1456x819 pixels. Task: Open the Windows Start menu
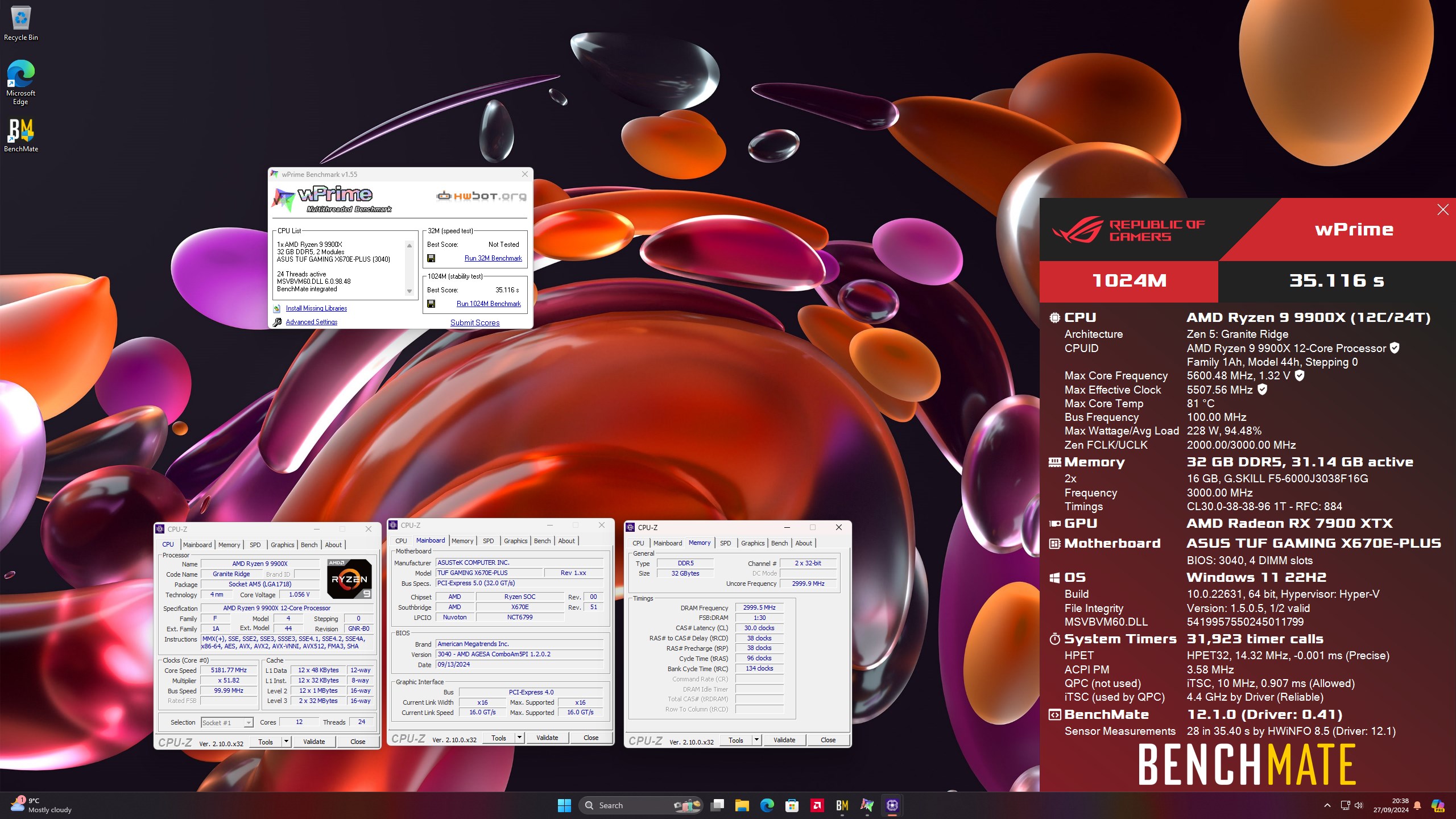[564, 805]
